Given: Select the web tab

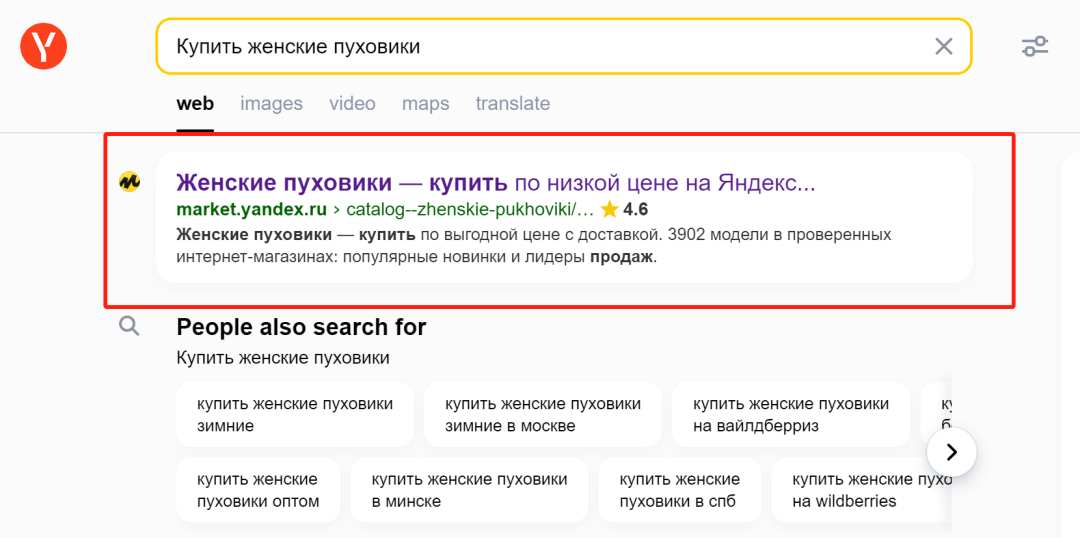Looking at the screenshot, I should coord(195,104).
